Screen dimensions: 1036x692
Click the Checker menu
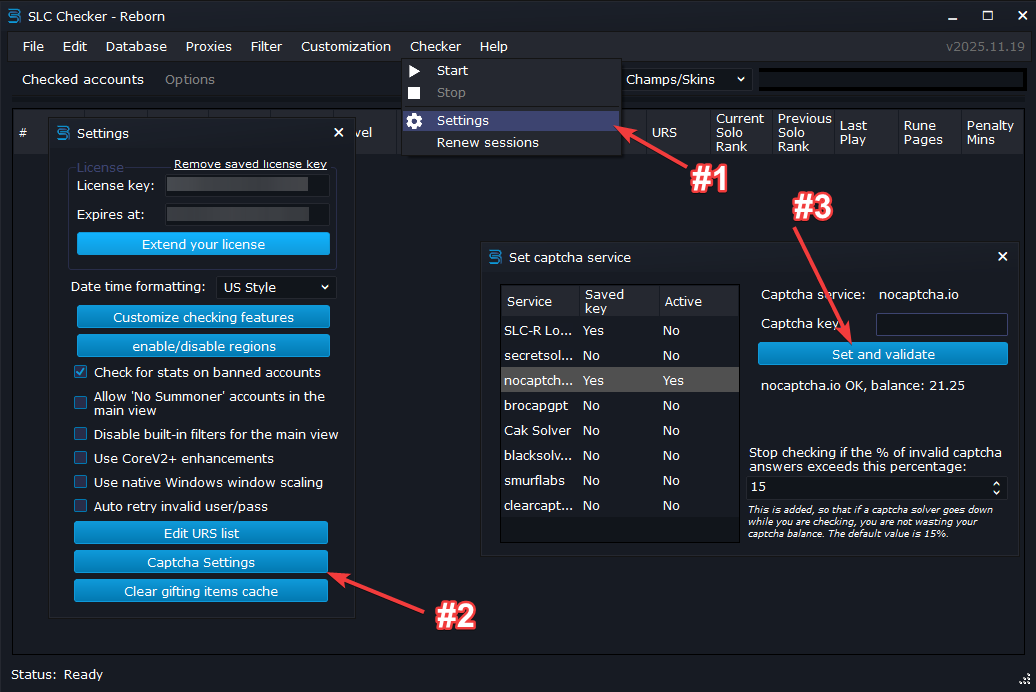pos(435,46)
